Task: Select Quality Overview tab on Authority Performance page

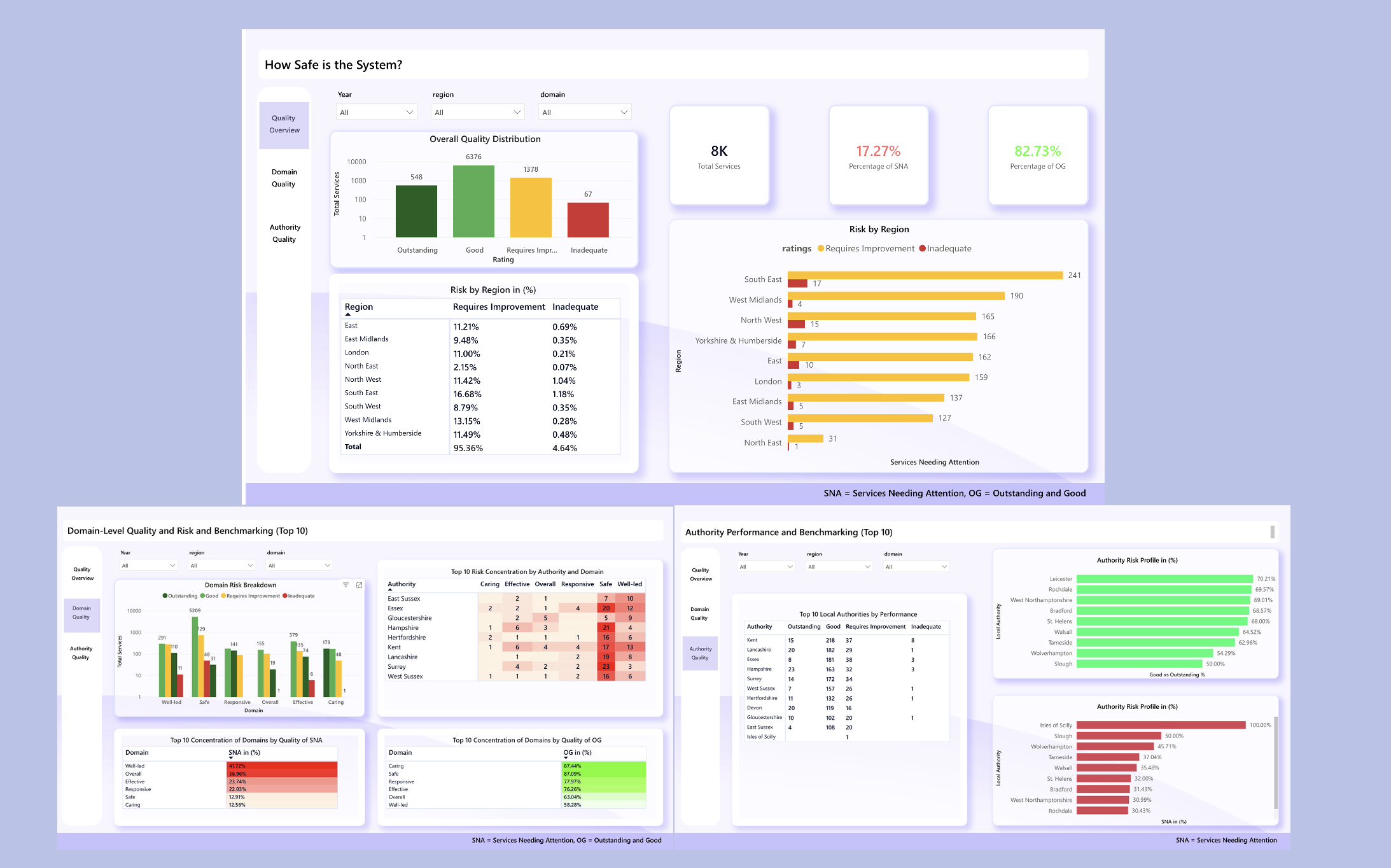Action: (701, 575)
